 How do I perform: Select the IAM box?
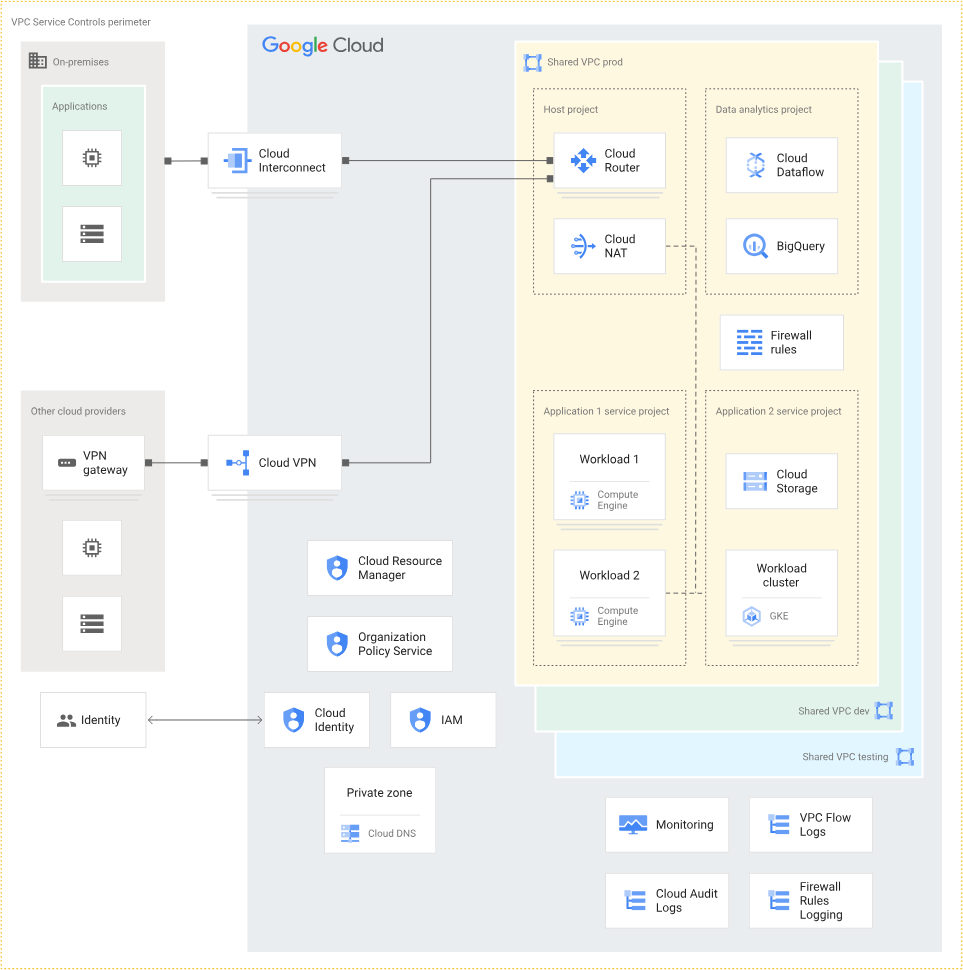pos(443,720)
